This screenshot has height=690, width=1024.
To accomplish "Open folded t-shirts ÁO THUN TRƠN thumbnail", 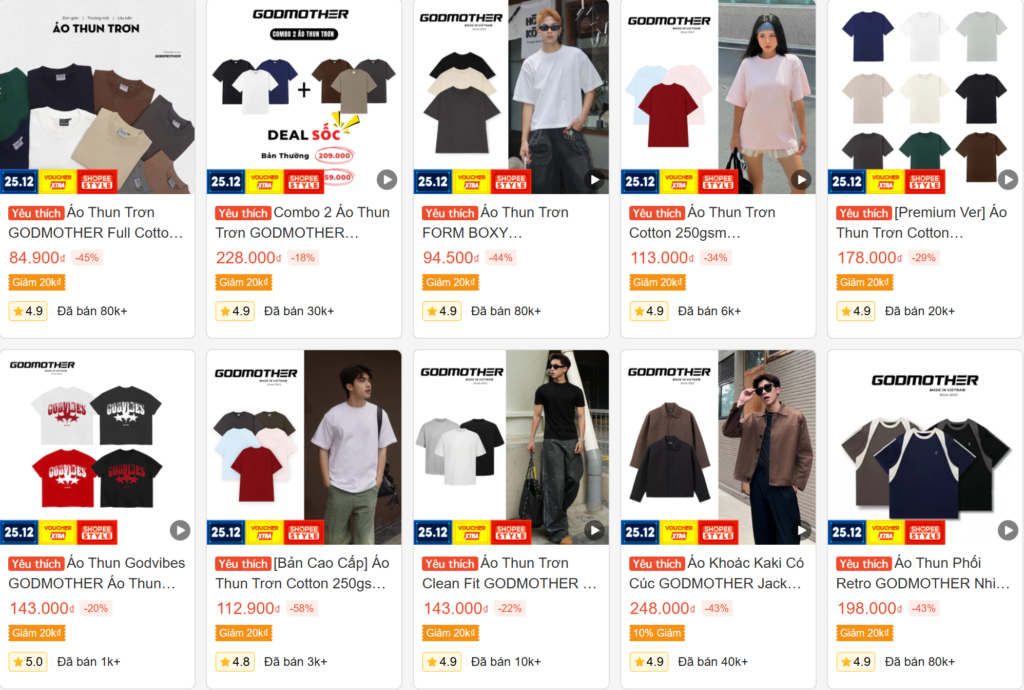I will [97, 97].
